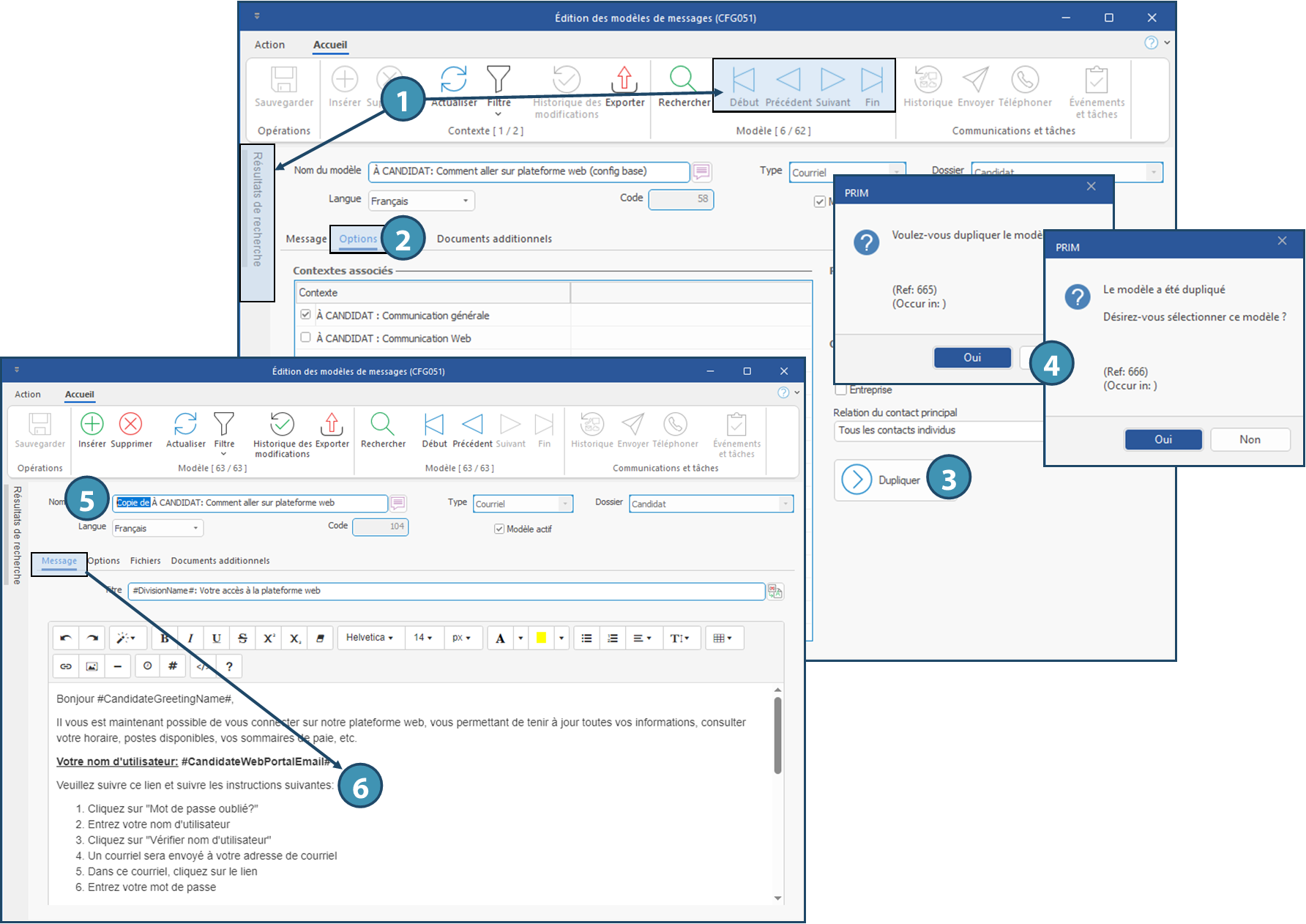Click the red Supprimer icon
Screen dimensions: 1306x924
point(131,425)
